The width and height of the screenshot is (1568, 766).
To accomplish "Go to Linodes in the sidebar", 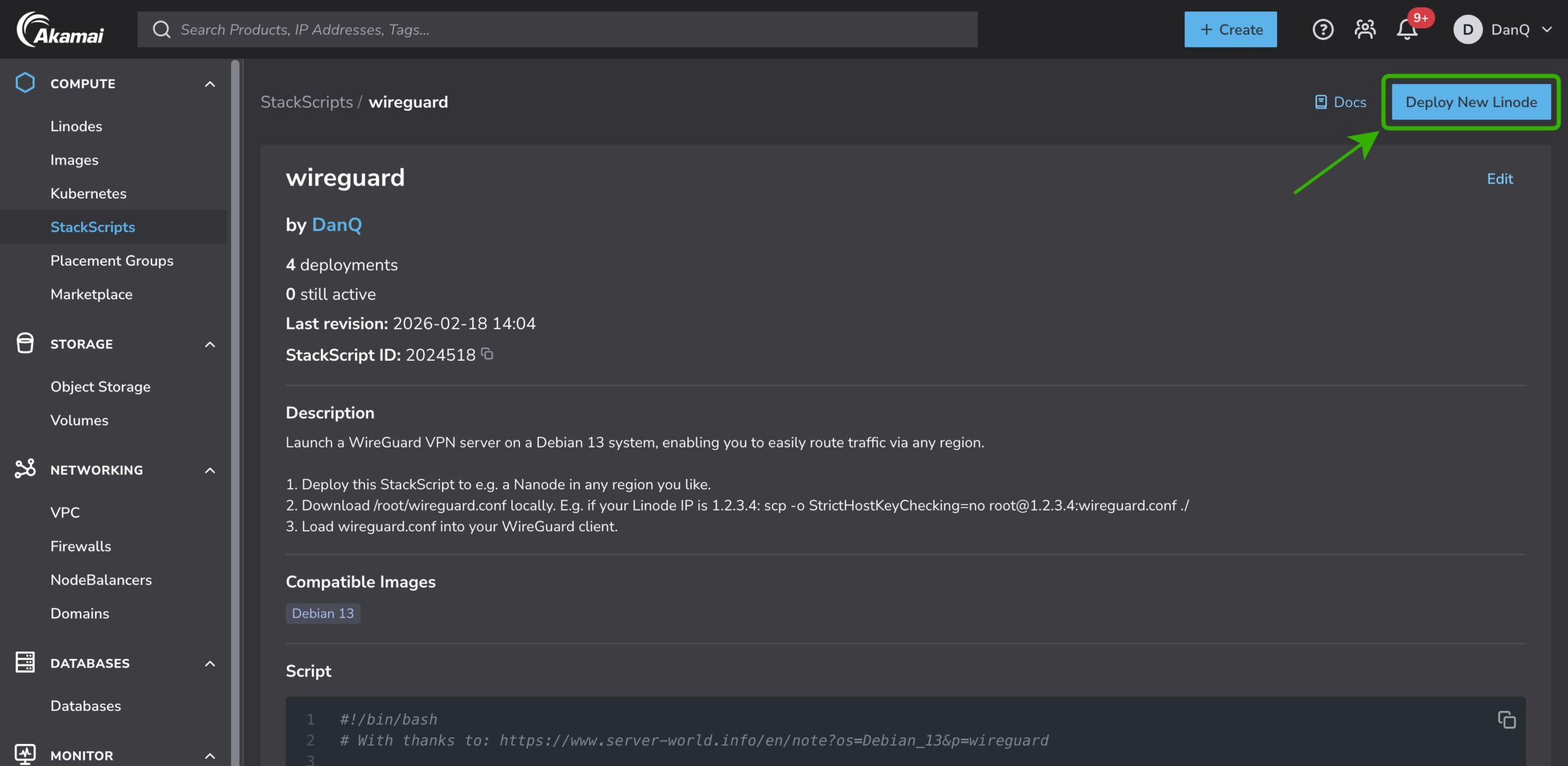I will click(x=76, y=126).
